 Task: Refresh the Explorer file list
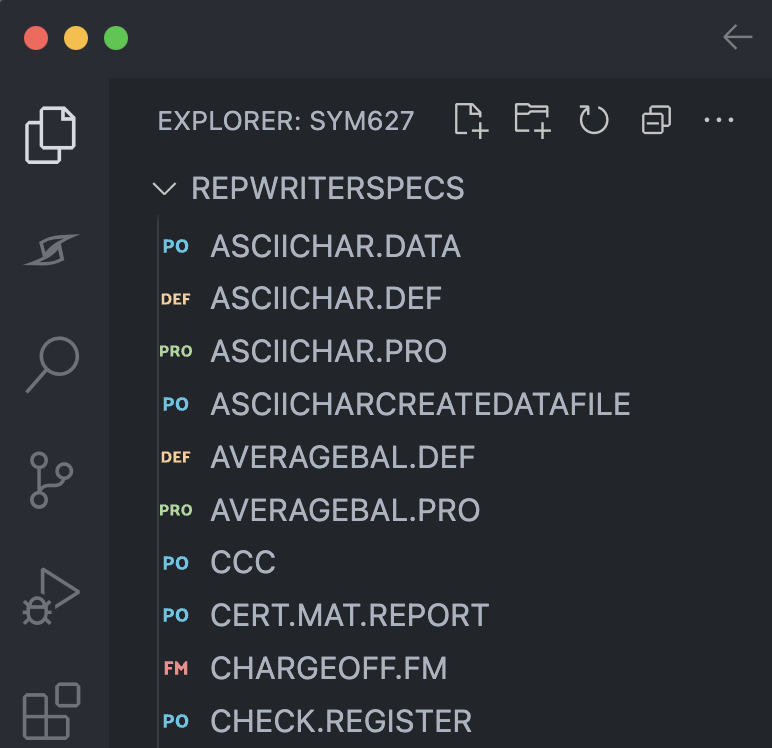(x=594, y=121)
